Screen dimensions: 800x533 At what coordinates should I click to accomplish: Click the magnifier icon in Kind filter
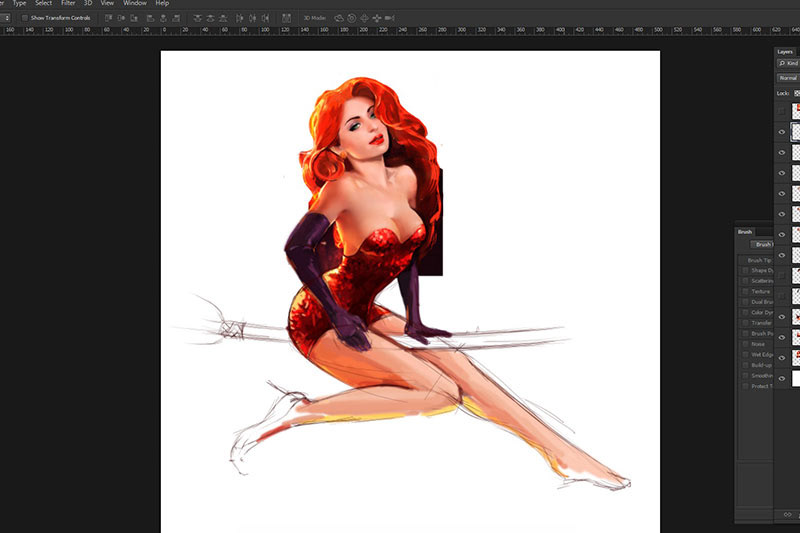coord(782,63)
